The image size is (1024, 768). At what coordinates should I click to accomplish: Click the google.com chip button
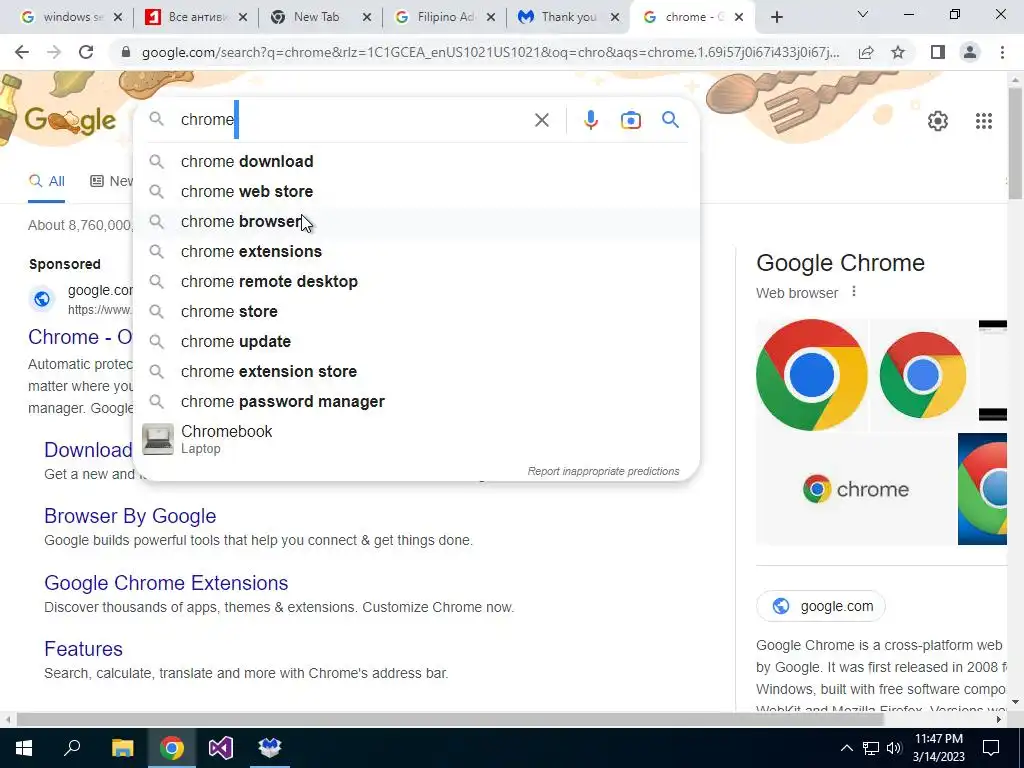tap(821, 606)
